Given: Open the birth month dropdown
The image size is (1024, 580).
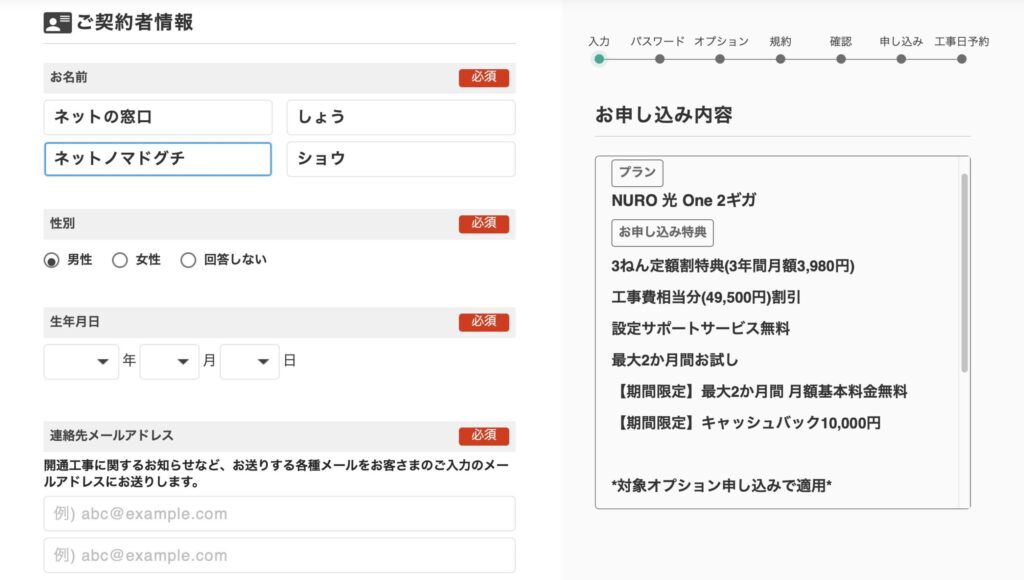Looking at the screenshot, I should pos(169,361).
